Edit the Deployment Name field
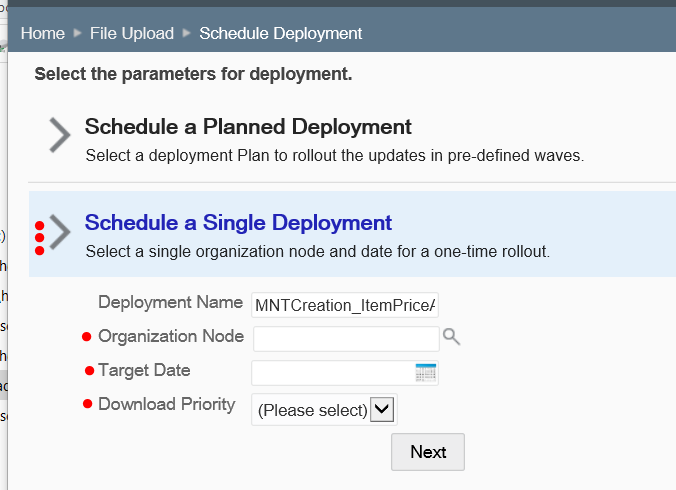 pyautogui.click(x=345, y=305)
